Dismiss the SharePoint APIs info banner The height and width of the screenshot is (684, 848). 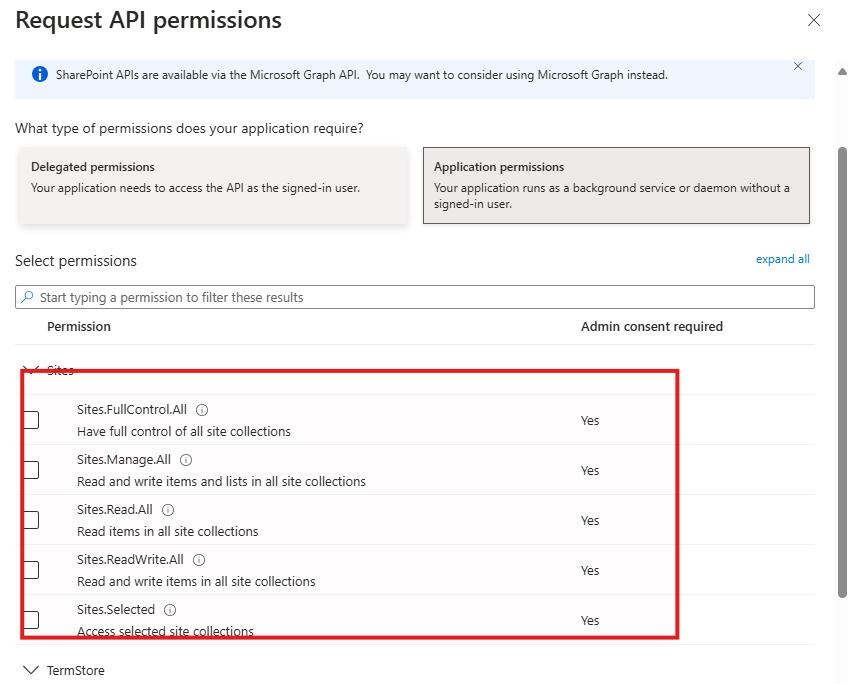pyautogui.click(x=798, y=66)
